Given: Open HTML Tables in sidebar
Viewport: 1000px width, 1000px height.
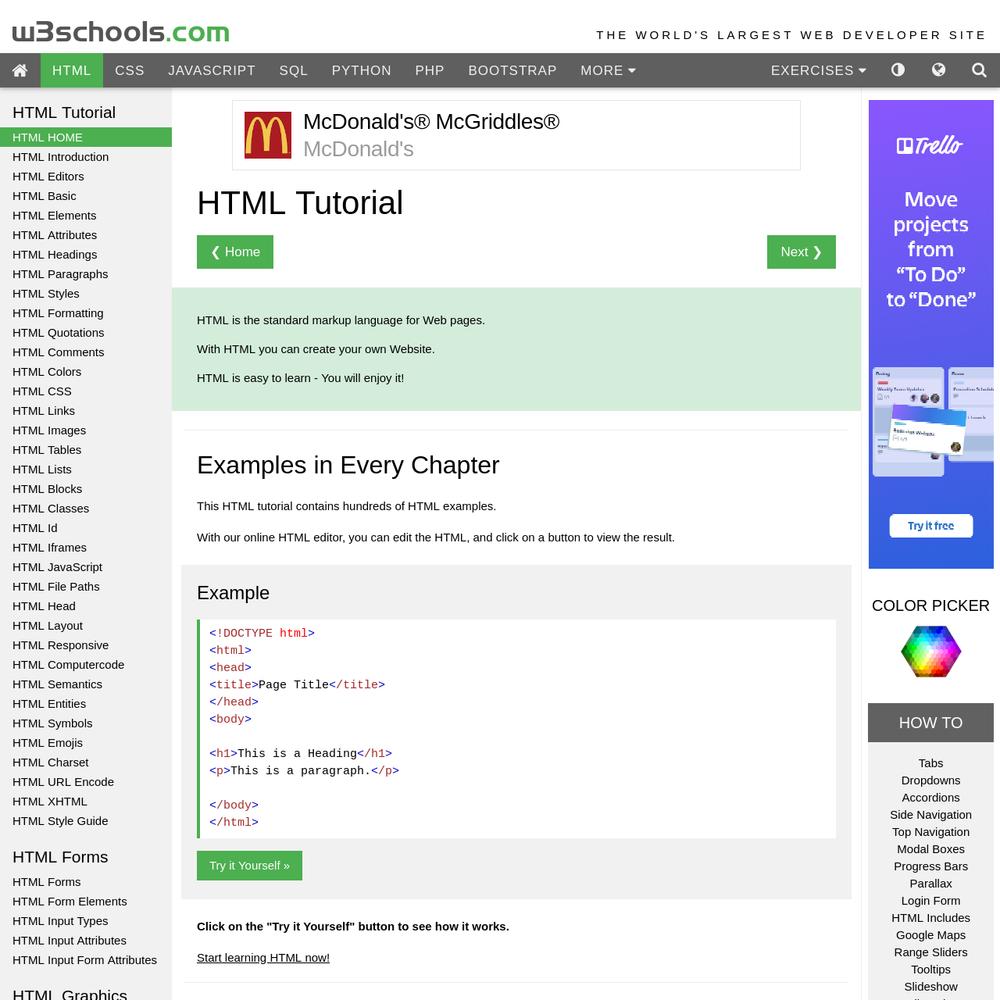Looking at the screenshot, I should coord(85,450).
